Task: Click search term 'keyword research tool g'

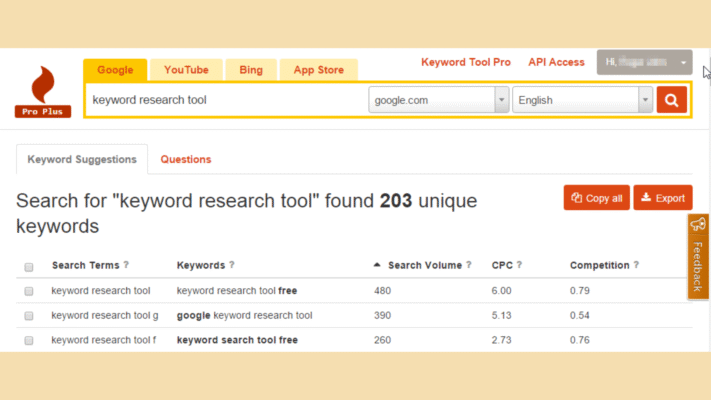Action: click(x=105, y=315)
